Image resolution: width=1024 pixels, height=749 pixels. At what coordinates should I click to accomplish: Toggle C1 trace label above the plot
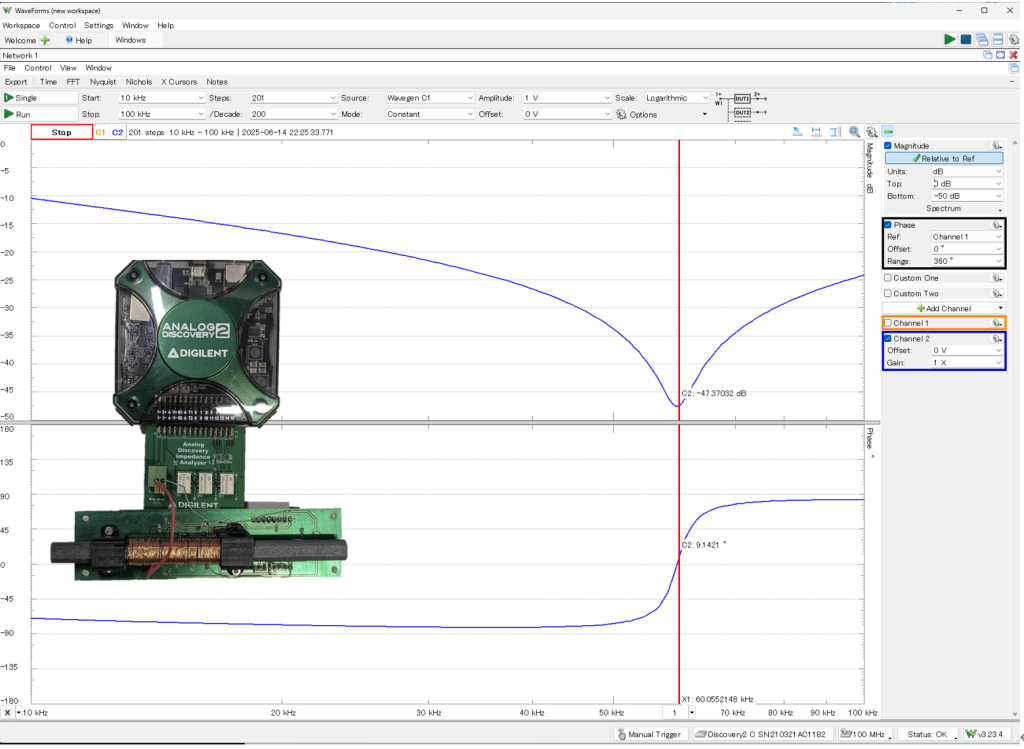tap(100, 133)
